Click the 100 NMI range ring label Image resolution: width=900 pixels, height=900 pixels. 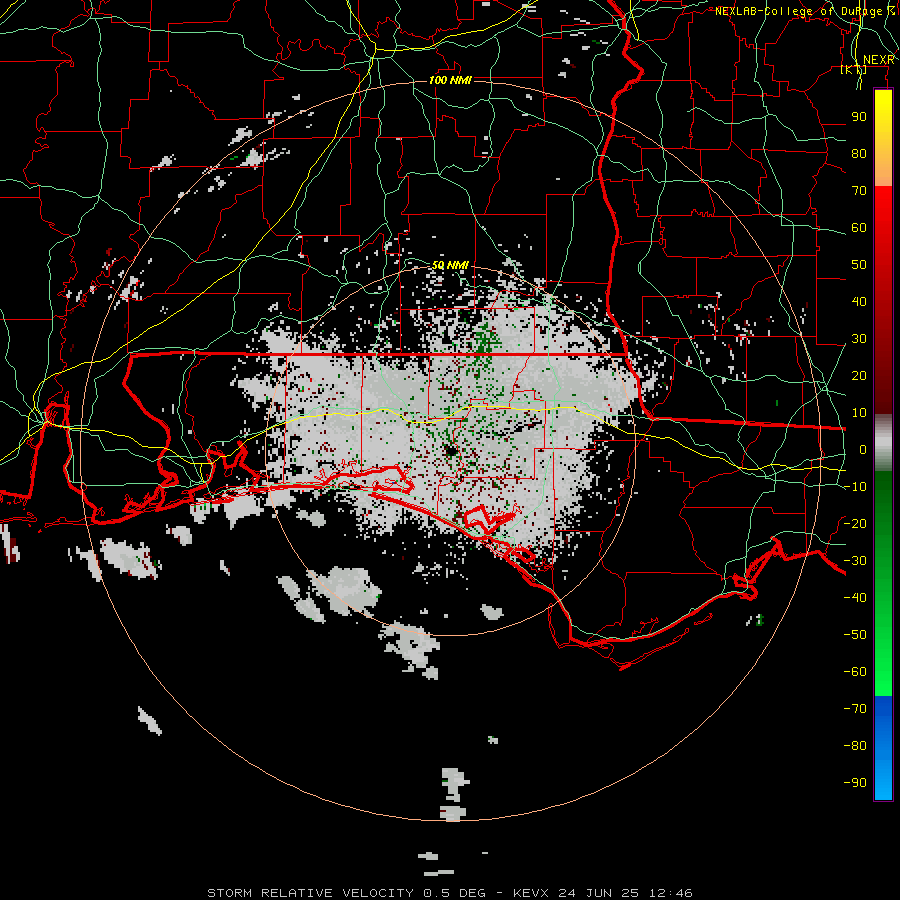point(450,80)
